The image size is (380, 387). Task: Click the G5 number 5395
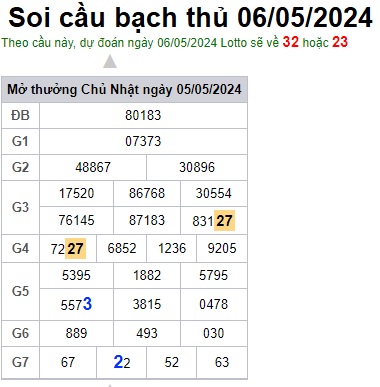(76, 275)
